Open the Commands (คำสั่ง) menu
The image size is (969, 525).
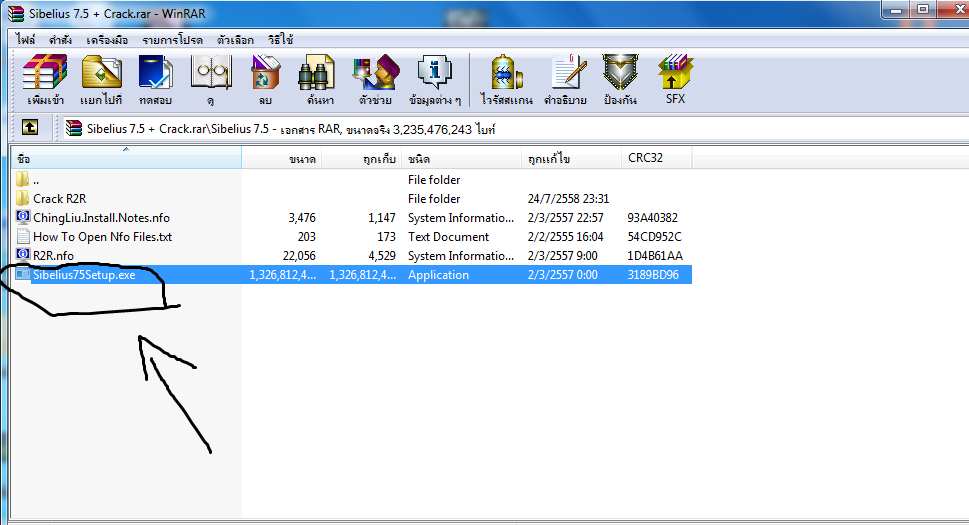61,40
